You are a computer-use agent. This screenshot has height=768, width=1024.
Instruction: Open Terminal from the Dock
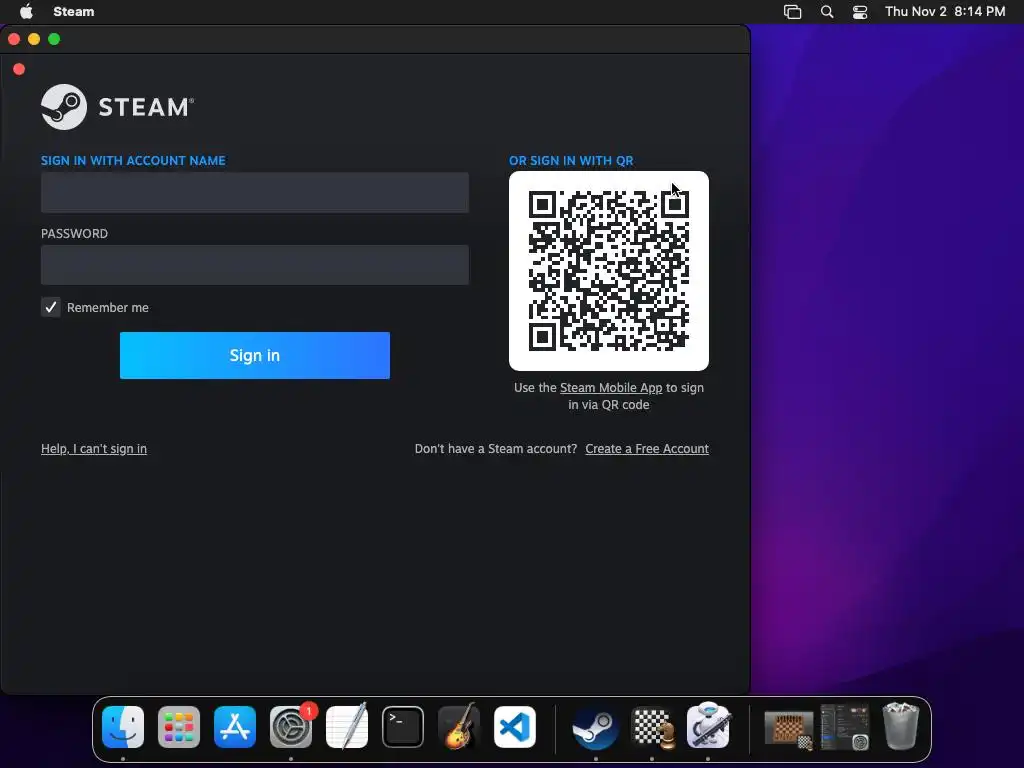point(403,727)
